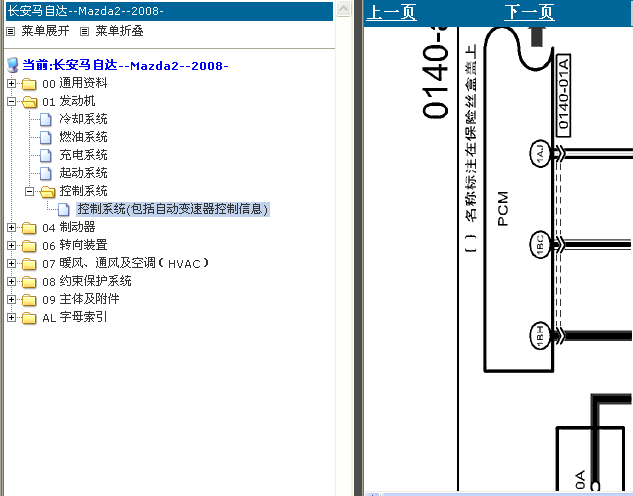Image resolution: width=633 pixels, height=496 pixels.
Task: Click the document icon of 控制系统(包括自动变速器控制信息)
Action: pyautogui.click(x=64, y=209)
